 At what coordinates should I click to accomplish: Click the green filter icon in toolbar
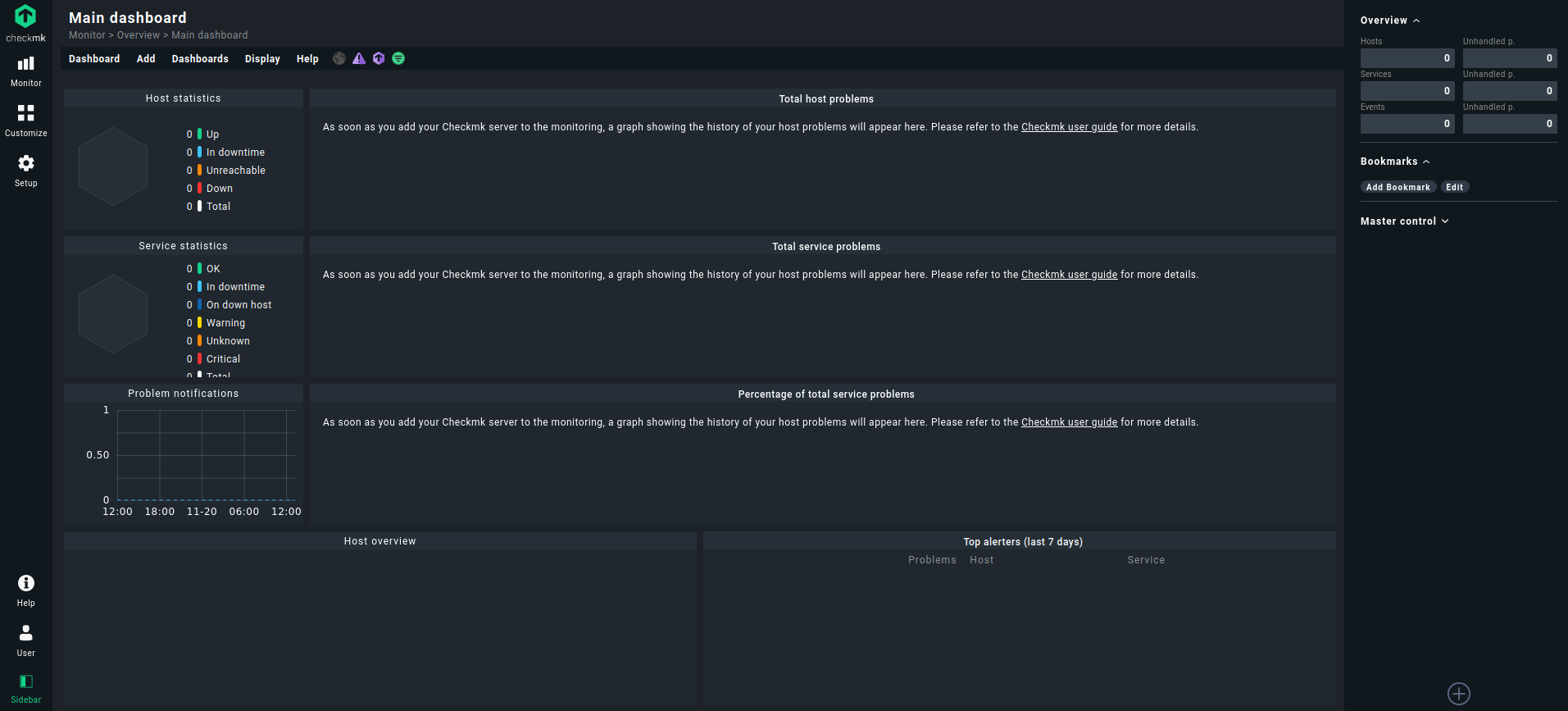(x=398, y=58)
